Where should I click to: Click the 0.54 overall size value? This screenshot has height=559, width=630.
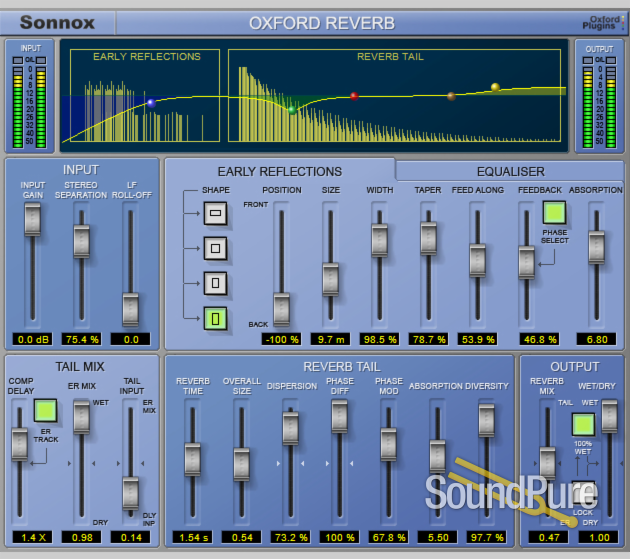(x=241, y=537)
